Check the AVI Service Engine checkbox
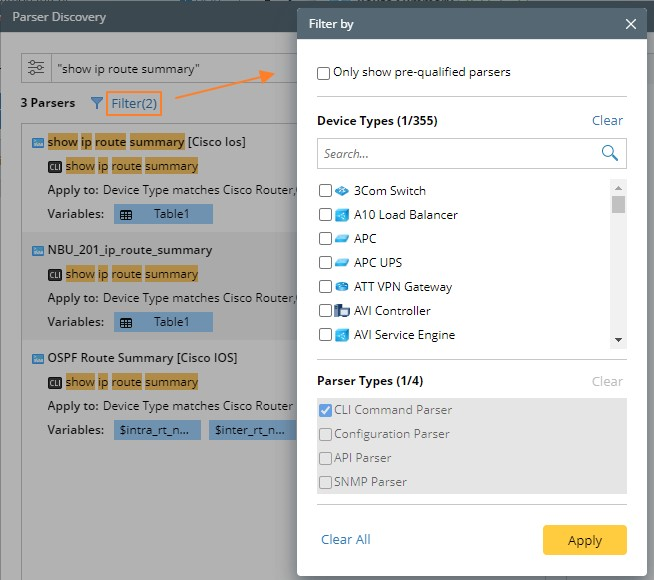Image resolution: width=654 pixels, height=580 pixels. 325,335
